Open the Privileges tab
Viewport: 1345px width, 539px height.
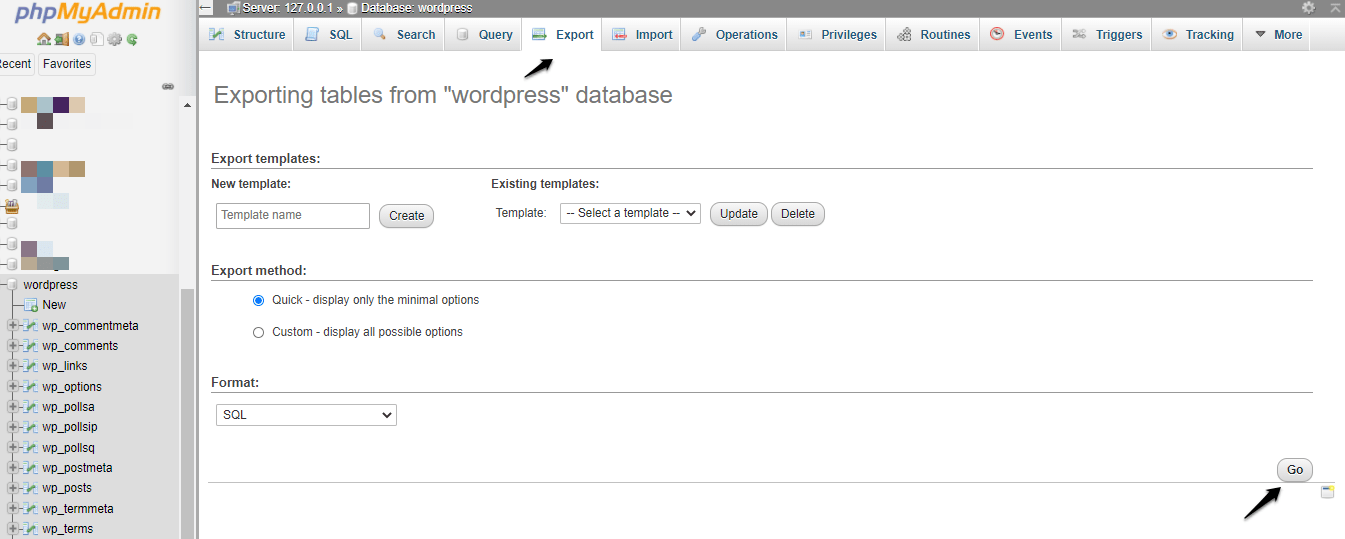pos(837,34)
